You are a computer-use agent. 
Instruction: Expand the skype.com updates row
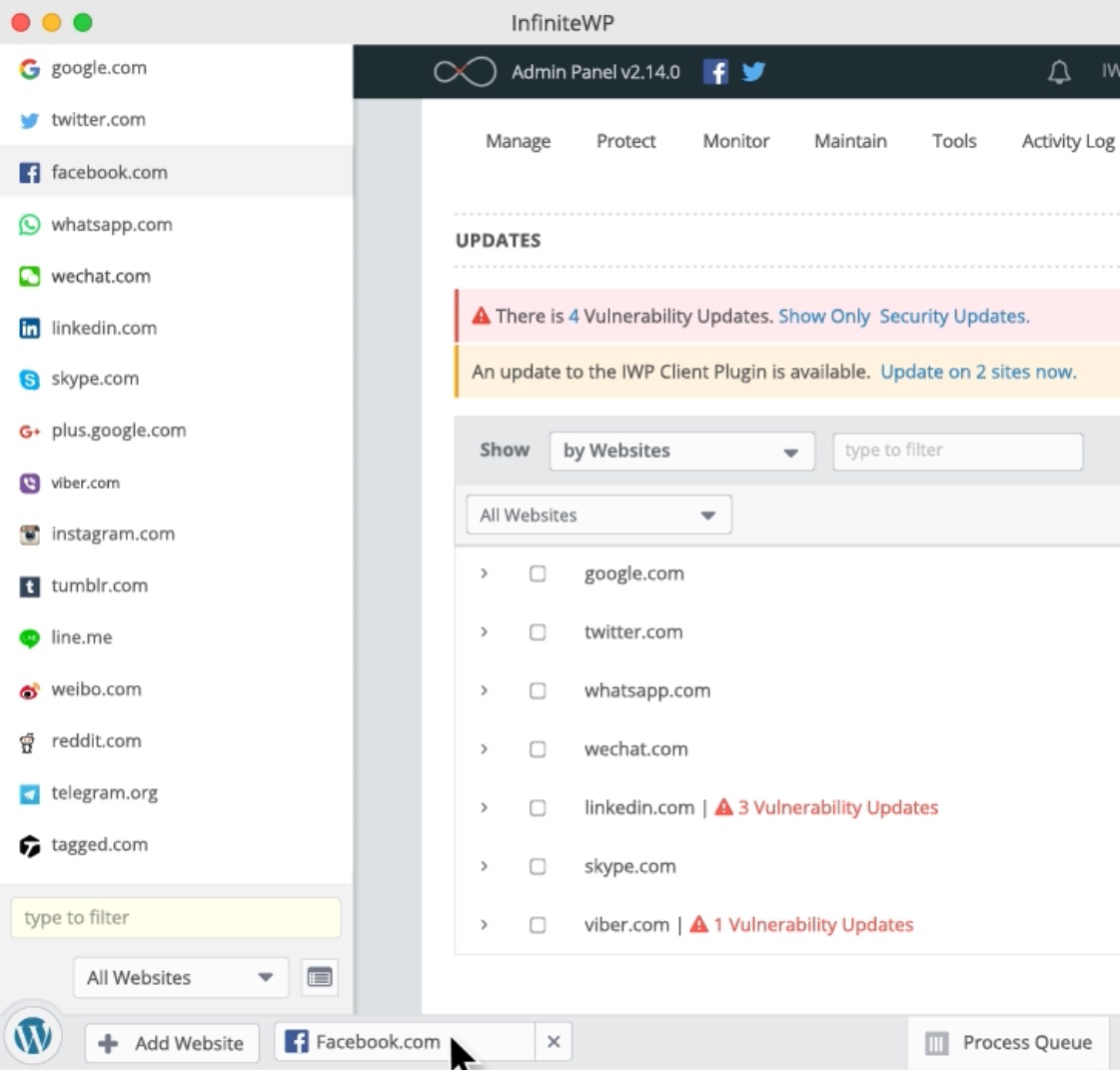click(485, 866)
